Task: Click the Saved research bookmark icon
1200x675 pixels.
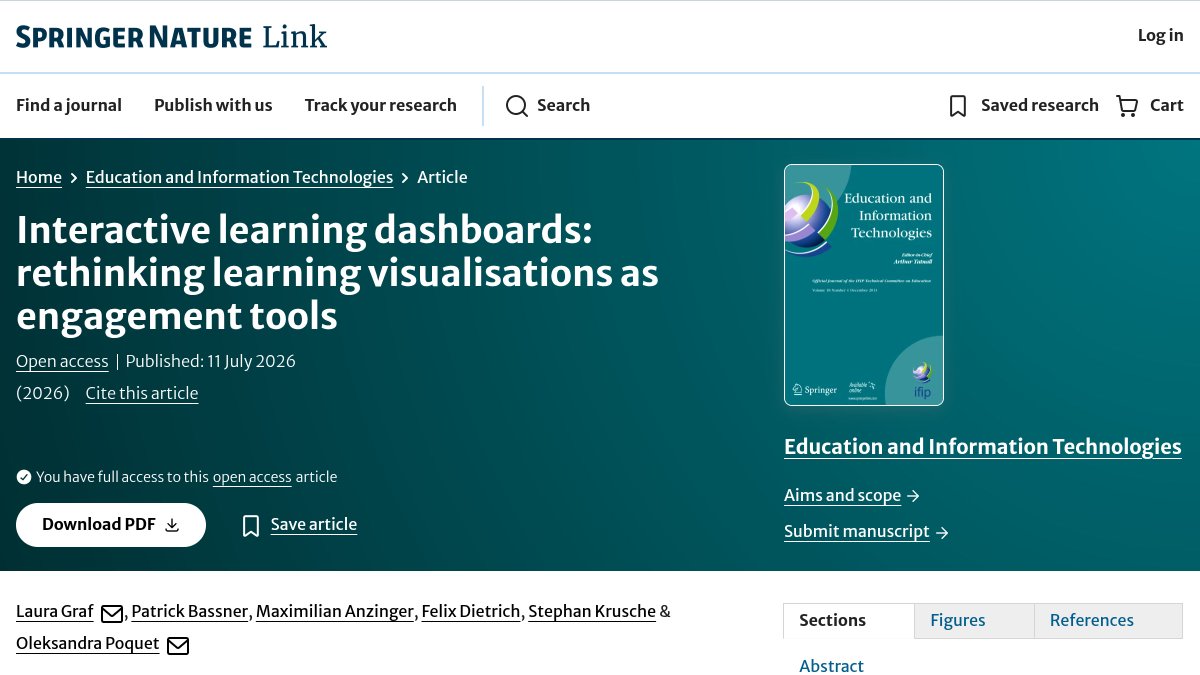Action: pos(958,106)
